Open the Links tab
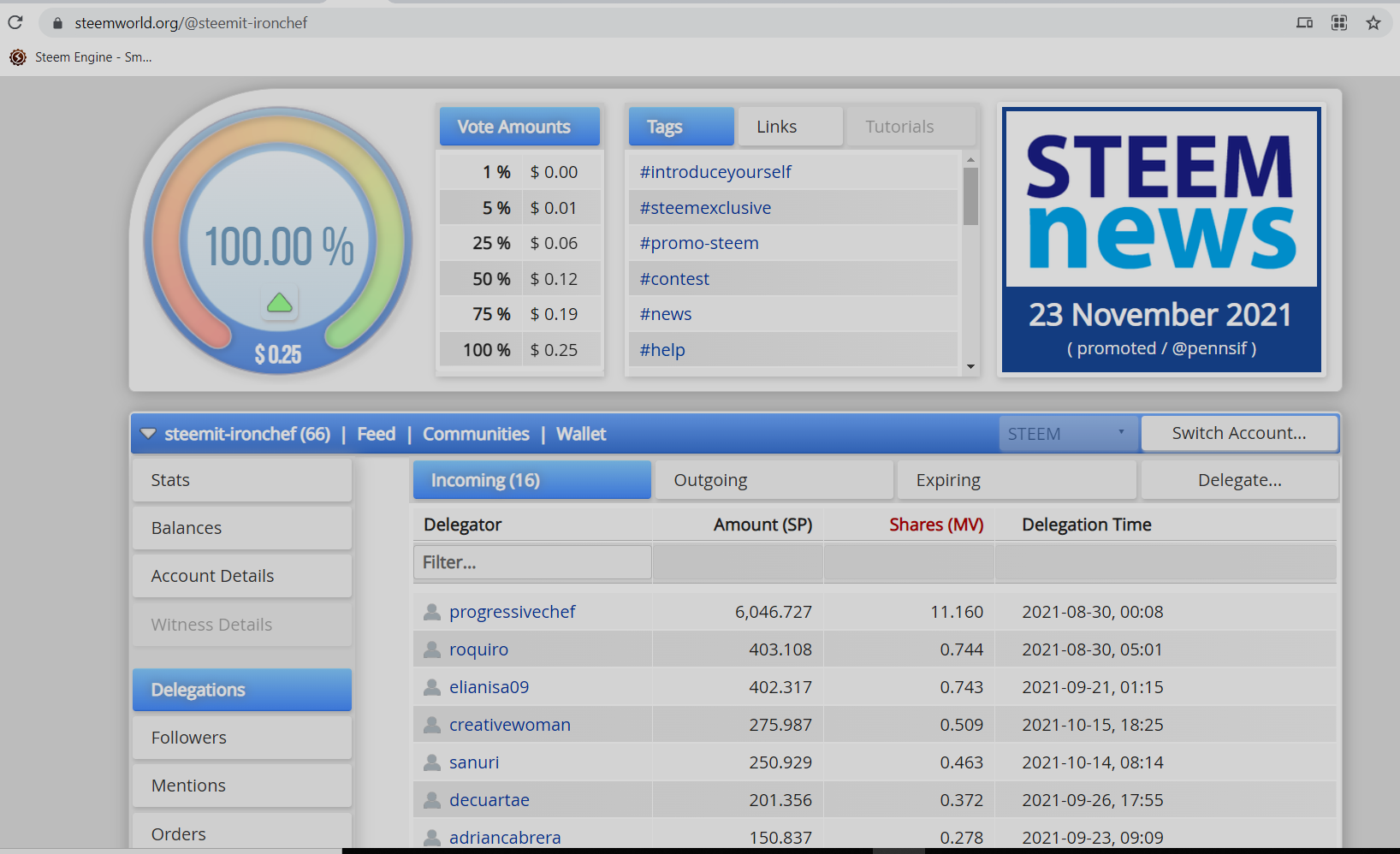Image resolution: width=1400 pixels, height=854 pixels. (x=790, y=127)
